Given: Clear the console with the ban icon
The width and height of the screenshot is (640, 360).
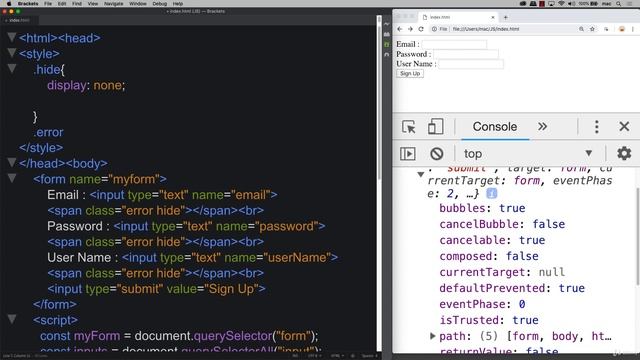Looking at the screenshot, I should tap(436, 154).
